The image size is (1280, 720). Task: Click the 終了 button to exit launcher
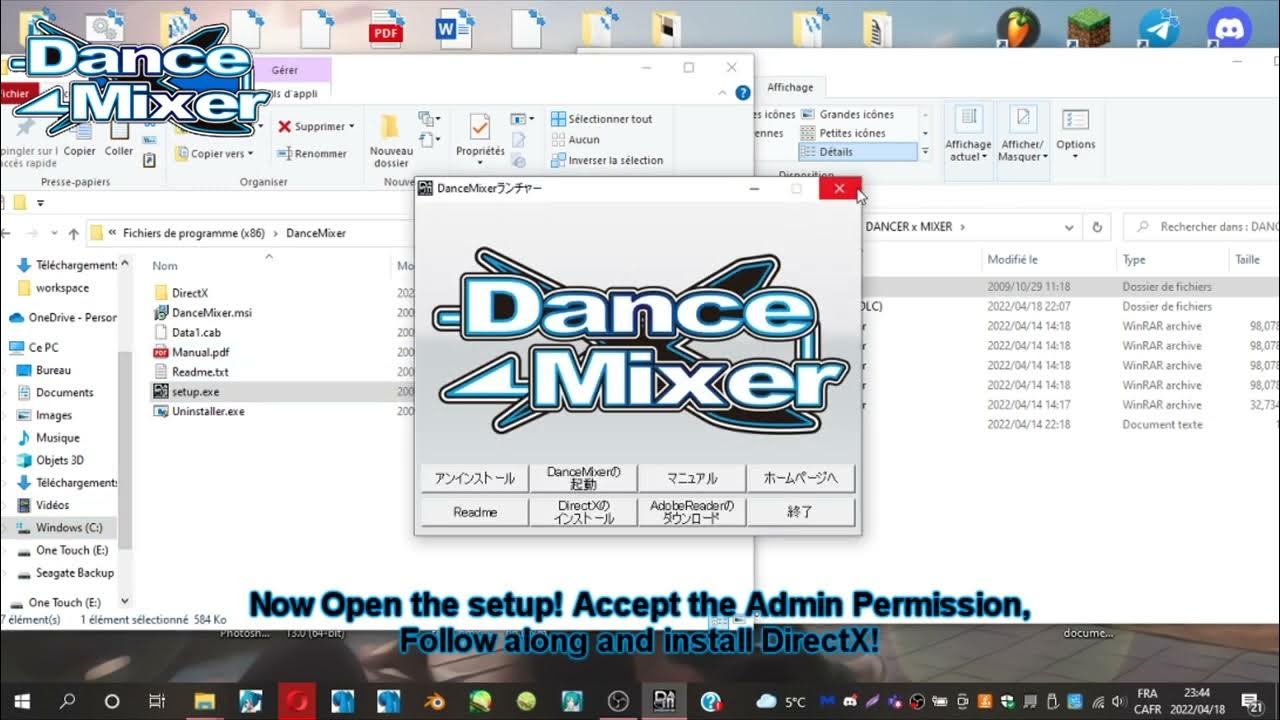point(801,512)
